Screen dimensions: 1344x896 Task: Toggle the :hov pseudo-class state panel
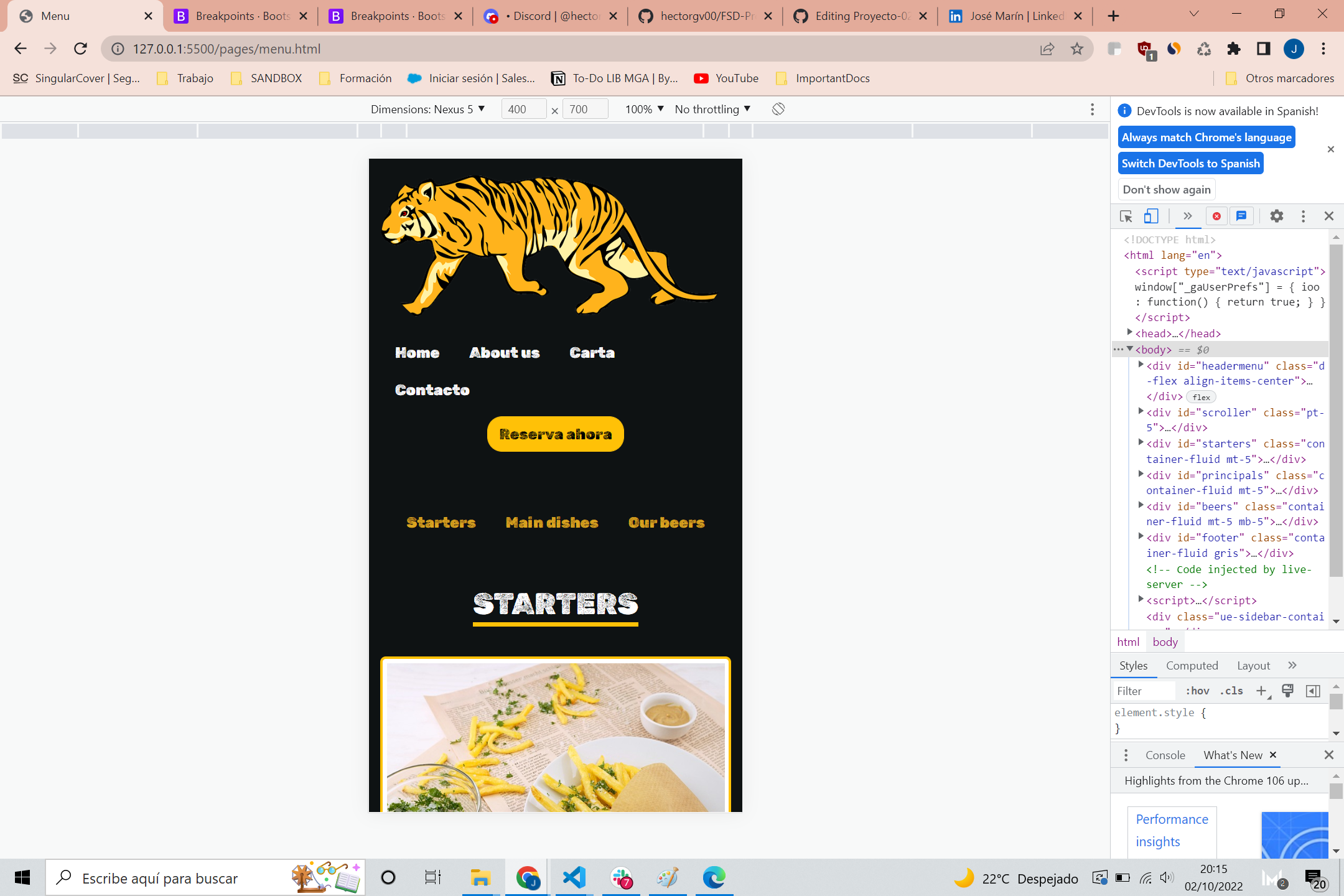(x=1197, y=691)
